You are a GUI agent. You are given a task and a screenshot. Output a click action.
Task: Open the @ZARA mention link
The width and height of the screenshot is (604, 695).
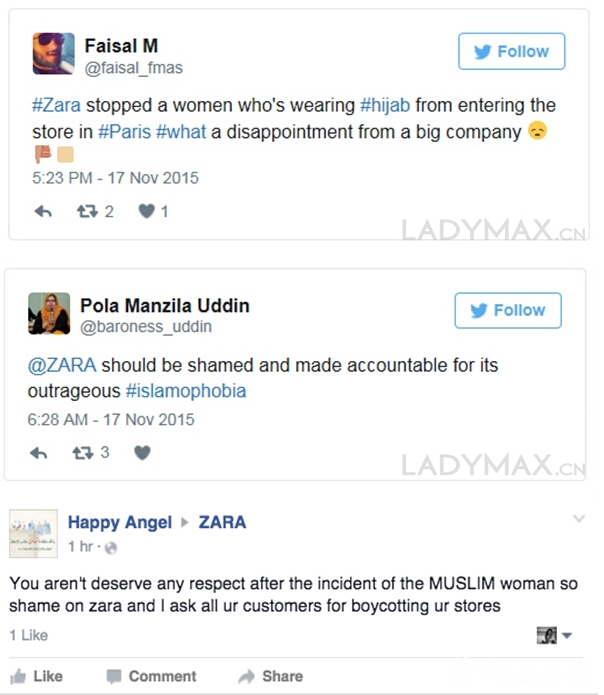pos(62,365)
